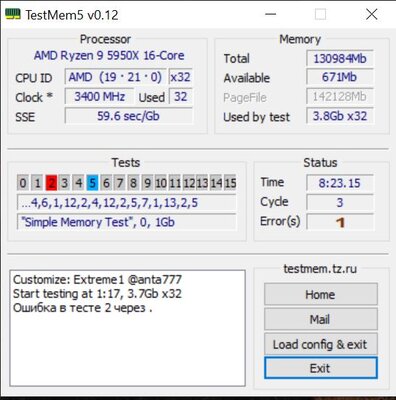Image resolution: width=396 pixels, height=400 pixels.
Task: Select test box number 9
Action: (x=147, y=183)
